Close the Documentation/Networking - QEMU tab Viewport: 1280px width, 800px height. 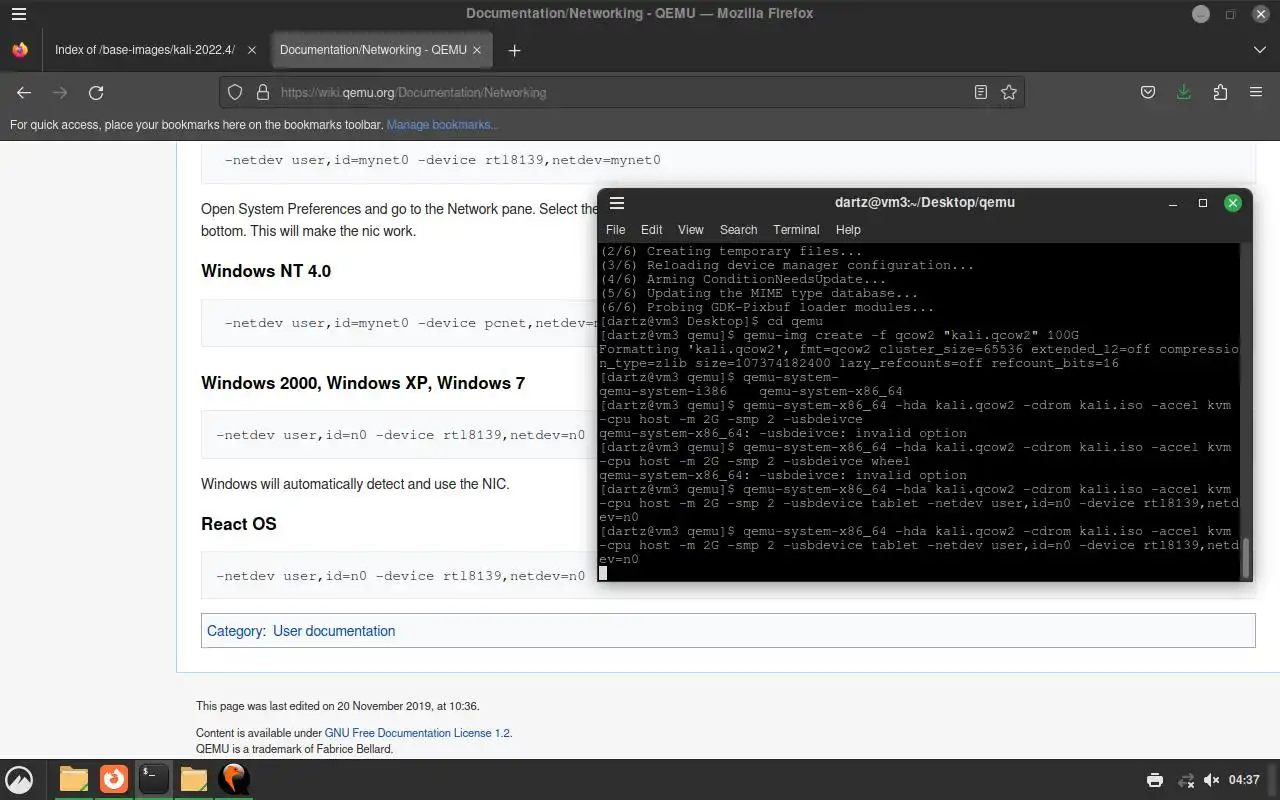point(477,50)
